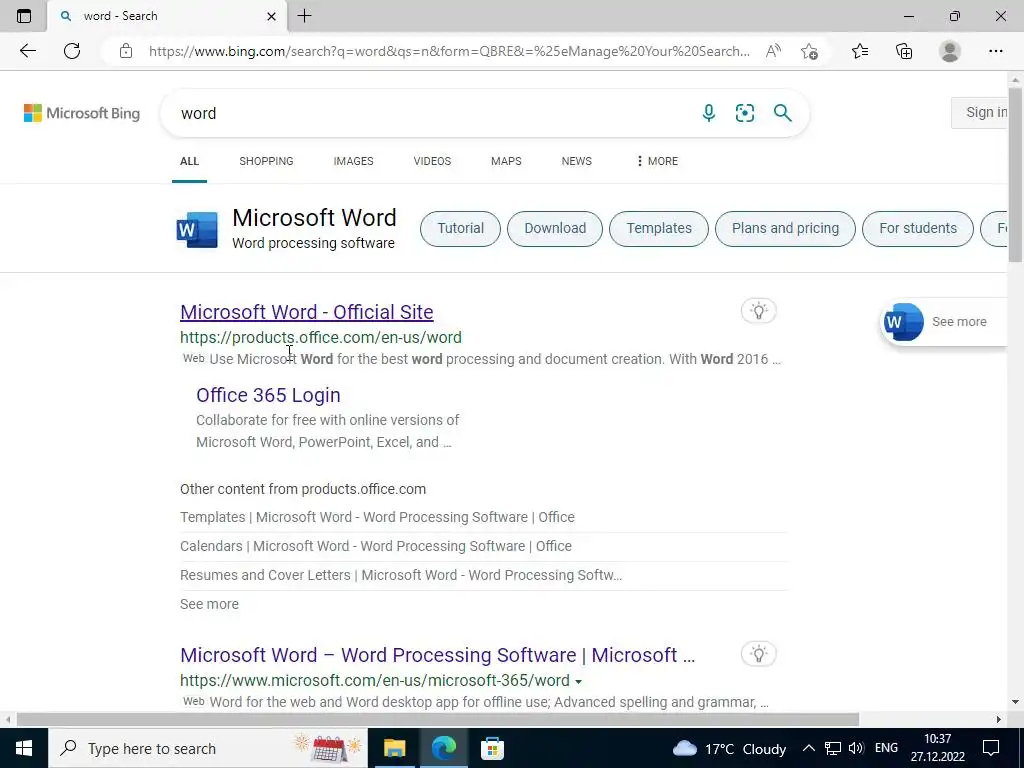
Task: View site information lock icon
Action: point(126,51)
